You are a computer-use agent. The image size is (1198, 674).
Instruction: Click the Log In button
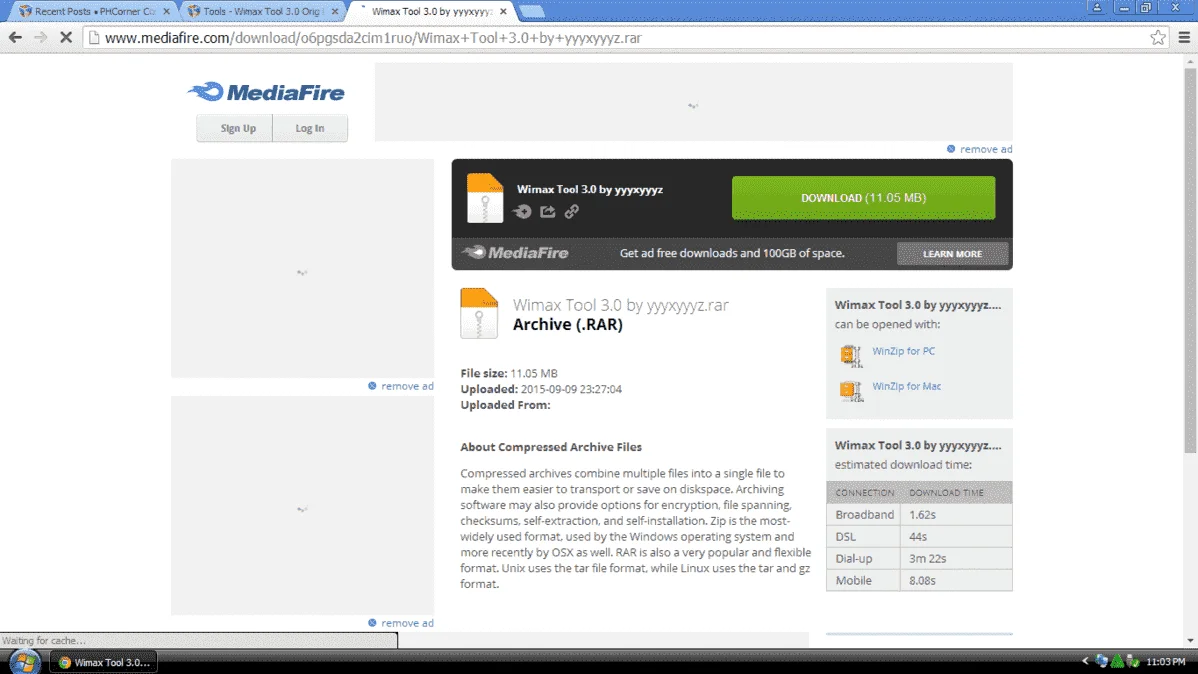point(309,128)
